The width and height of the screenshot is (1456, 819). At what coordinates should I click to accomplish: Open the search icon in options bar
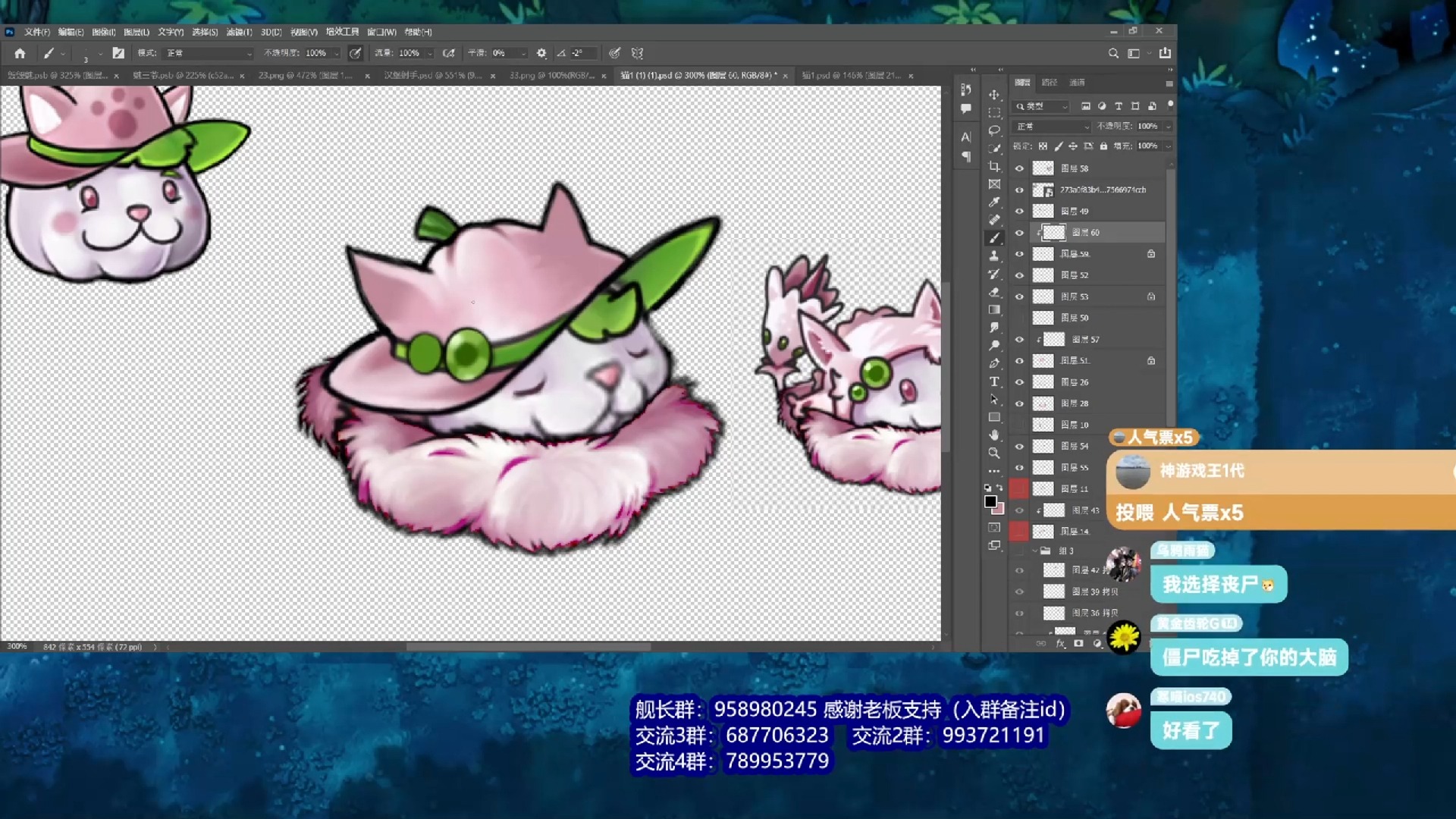1113,53
